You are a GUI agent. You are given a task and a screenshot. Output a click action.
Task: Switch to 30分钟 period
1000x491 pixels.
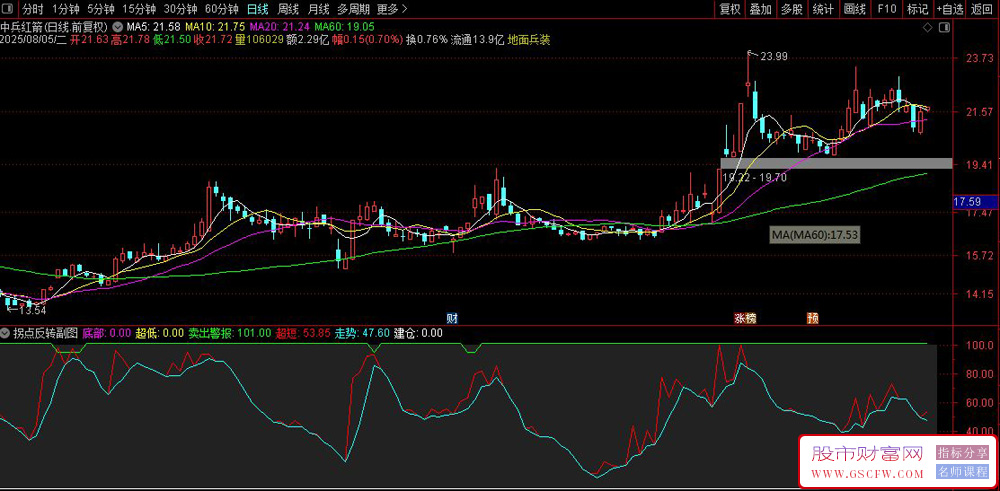coord(180,9)
